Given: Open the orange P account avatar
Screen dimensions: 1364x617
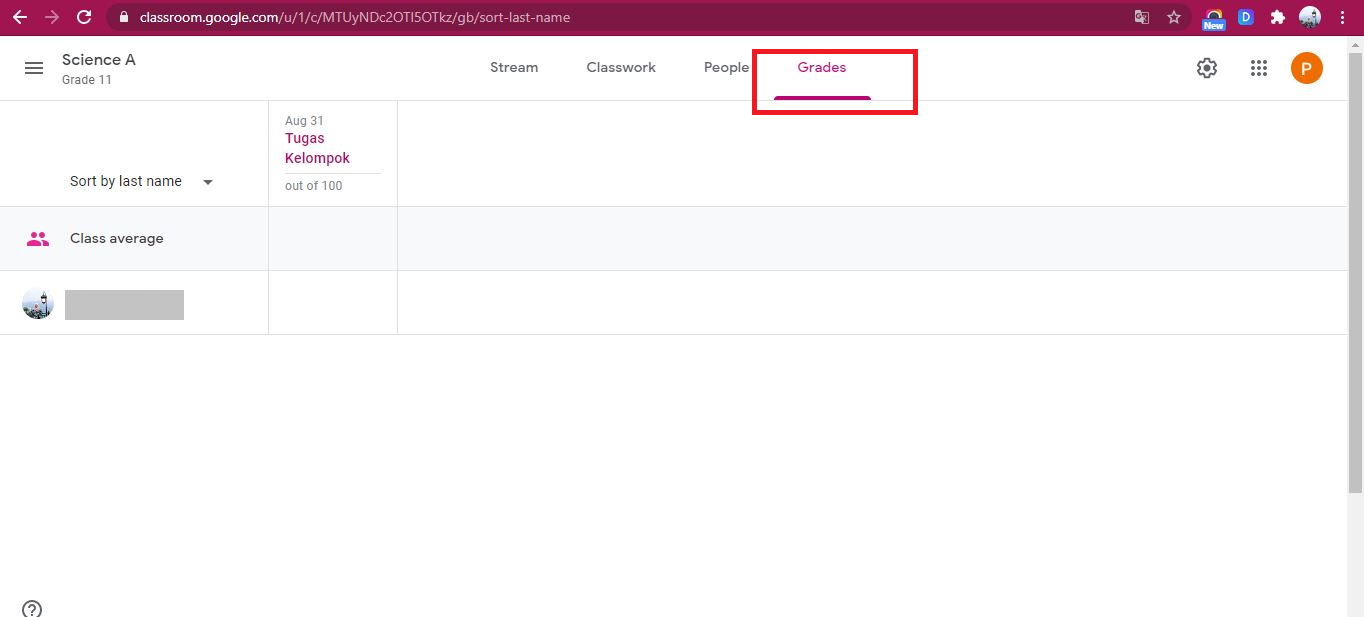Looking at the screenshot, I should click(x=1307, y=68).
